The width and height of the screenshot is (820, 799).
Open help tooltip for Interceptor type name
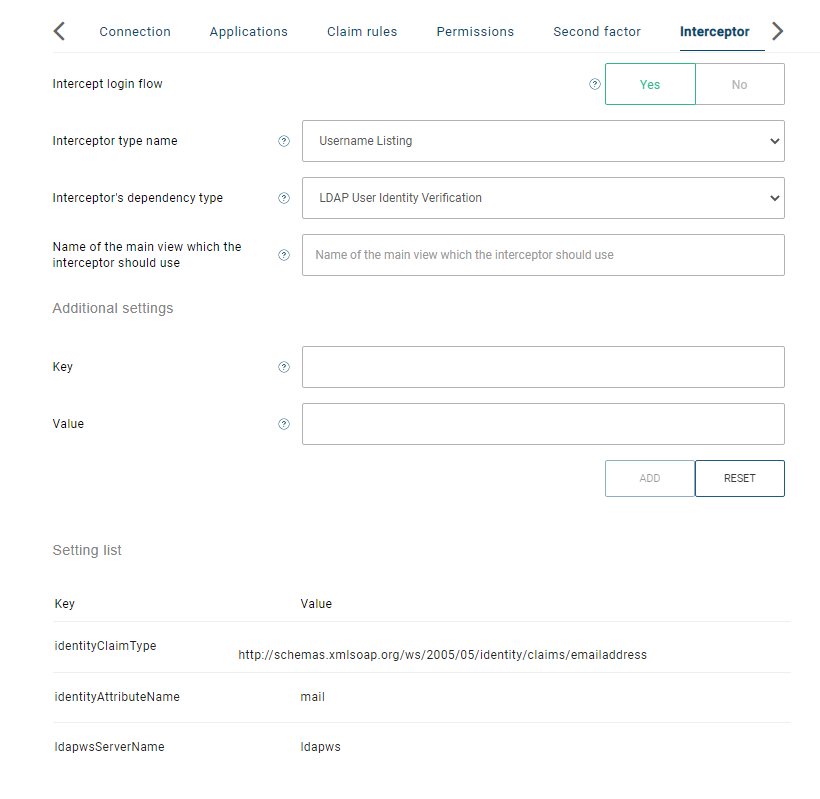click(x=283, y=141)
